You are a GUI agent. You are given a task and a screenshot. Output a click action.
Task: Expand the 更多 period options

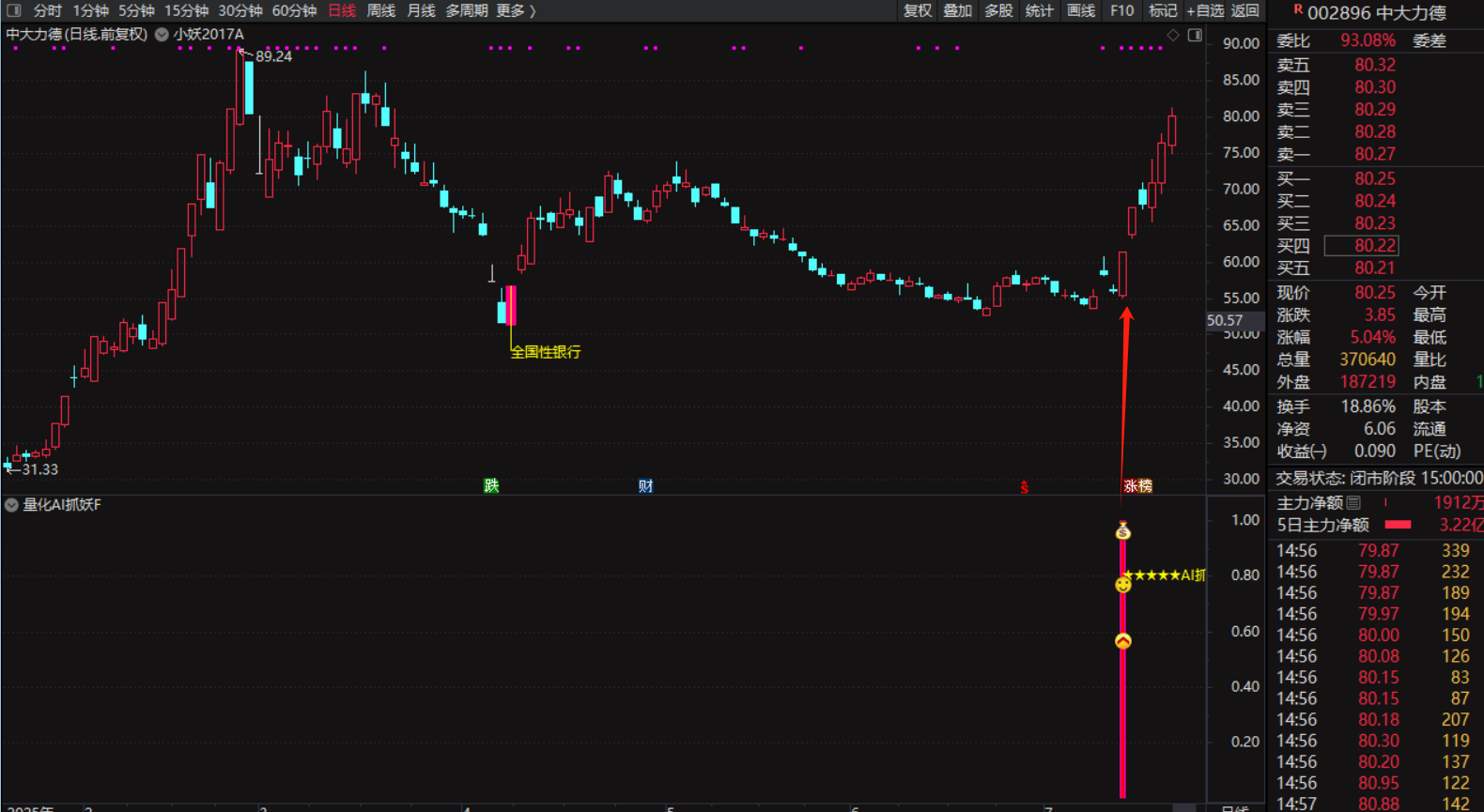(x=515, y=10)
